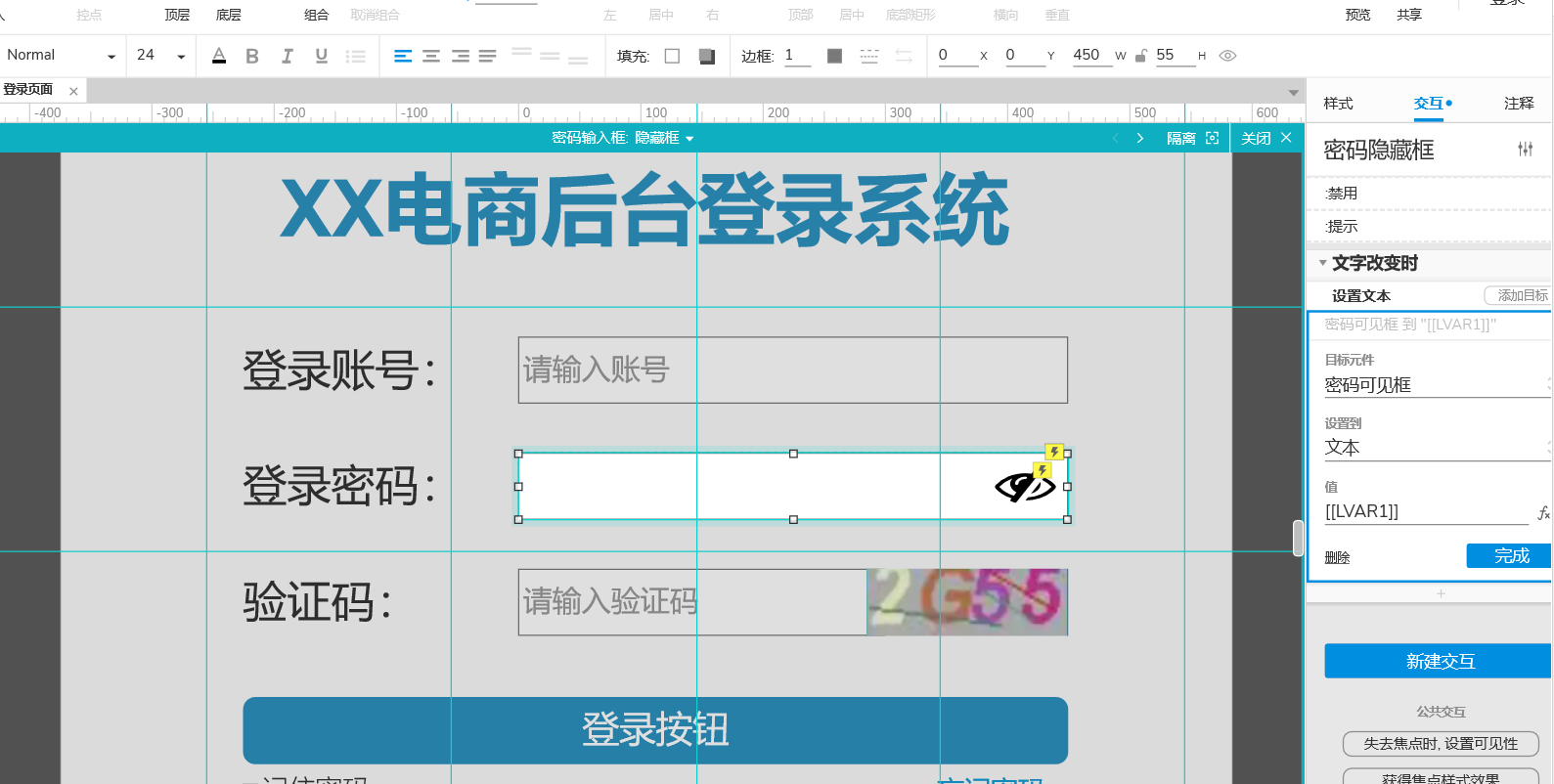Toggle underline formatting
This screenshot has width=1554, height=784.
click(322, 56)
